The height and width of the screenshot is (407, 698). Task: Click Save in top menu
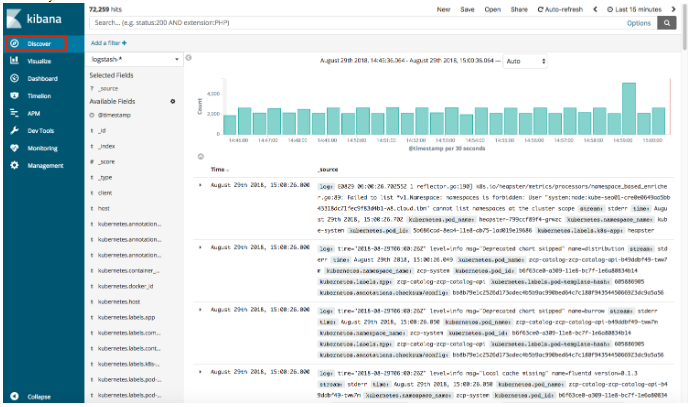point(467,9)
